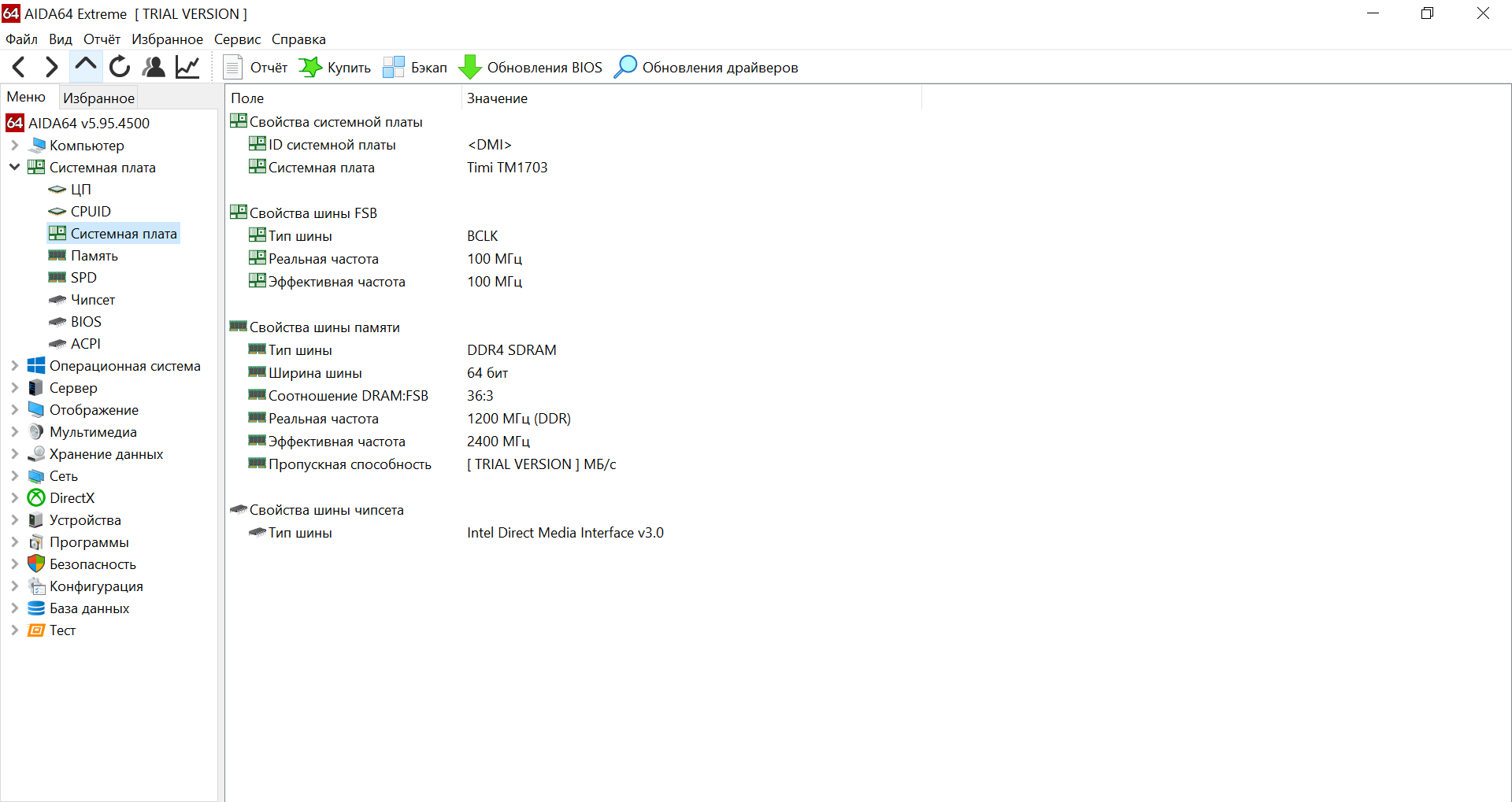The width and height of the screenshot is (1512, 802).
Task: Expand the Хранение данных node
Action: (x=14, y=453)
